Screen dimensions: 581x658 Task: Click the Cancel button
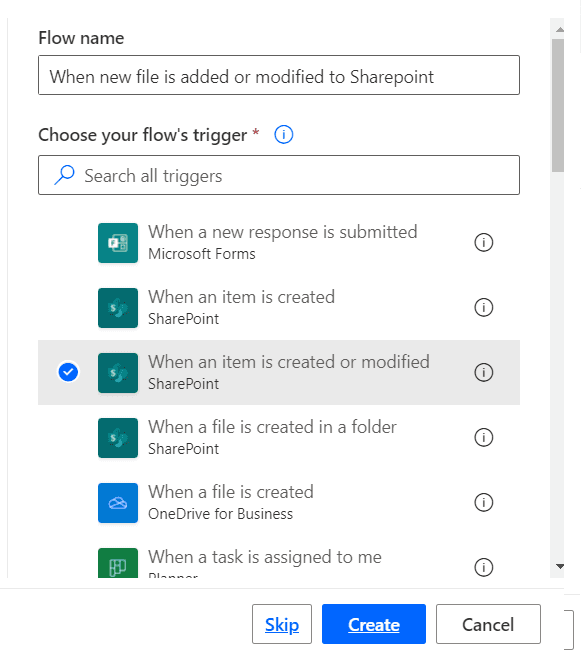(488, 624)
